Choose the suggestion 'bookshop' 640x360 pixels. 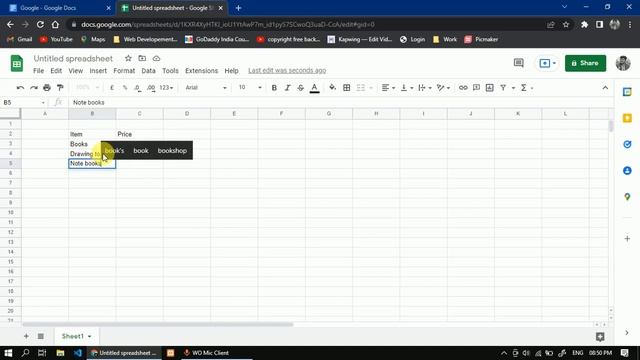[172, 151]
